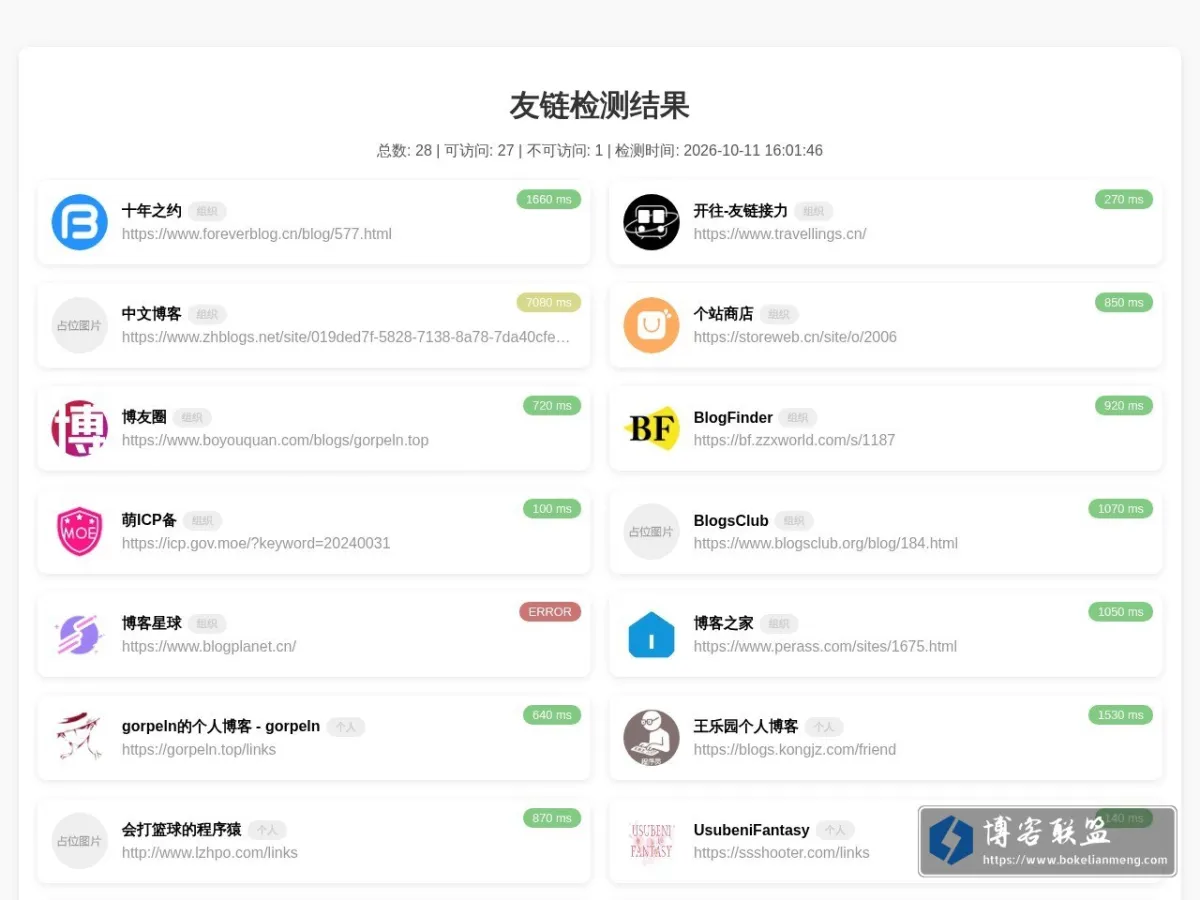The height and width of the screenshot is (900, 1200).
Task: Click the 博客之家 title text
Action: tap(724, 623)
